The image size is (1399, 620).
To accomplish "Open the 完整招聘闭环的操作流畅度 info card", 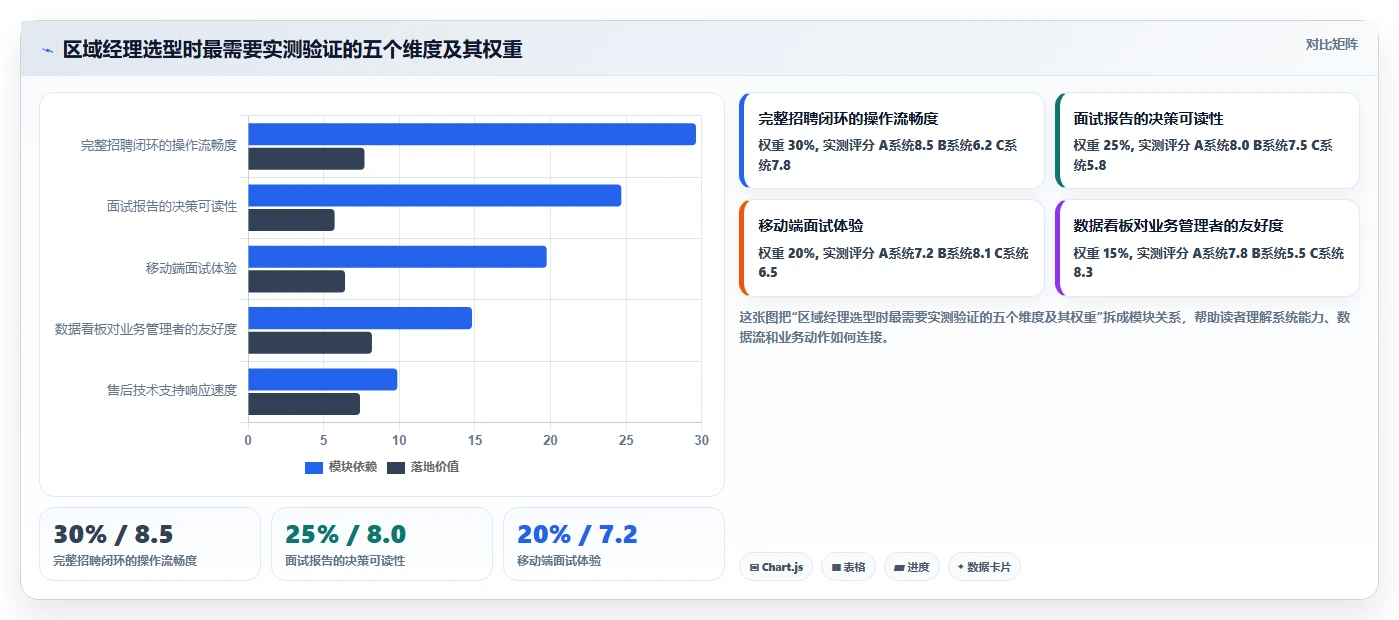I will (892, 141).
